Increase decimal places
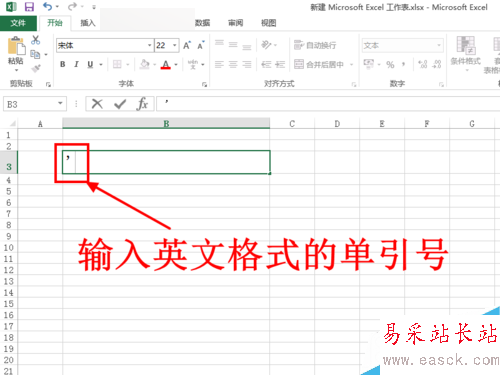500x375 pixels. (422, 64)
